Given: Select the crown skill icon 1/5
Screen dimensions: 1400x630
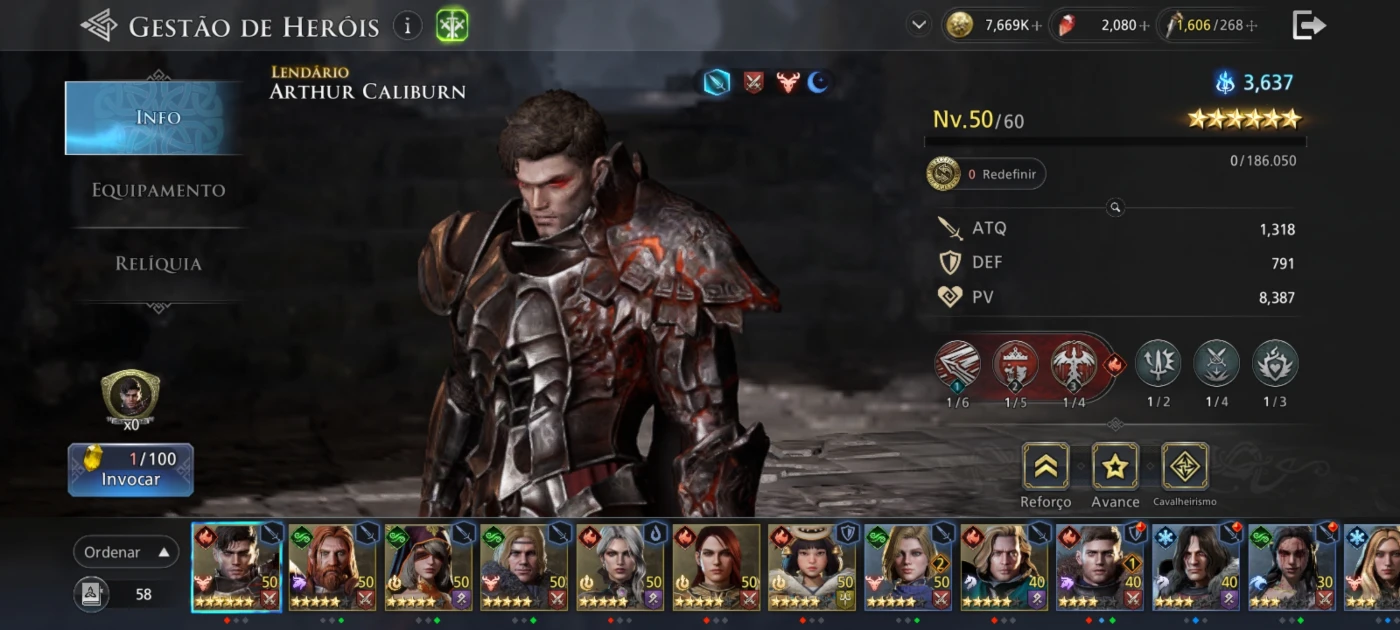Looking at the screenshot, I should pyautogui.click(x=1015, y=364).
